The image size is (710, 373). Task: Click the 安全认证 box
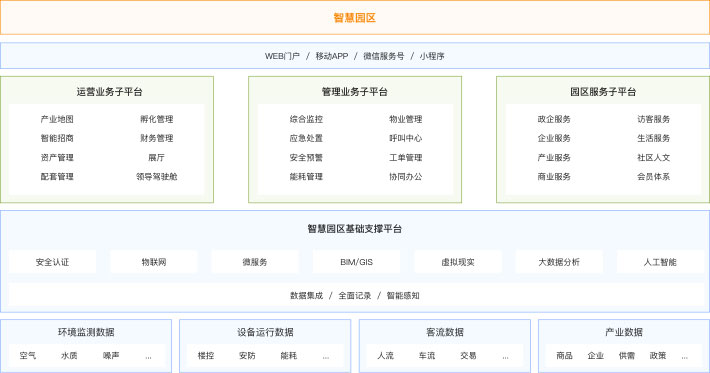pos(53,262)
